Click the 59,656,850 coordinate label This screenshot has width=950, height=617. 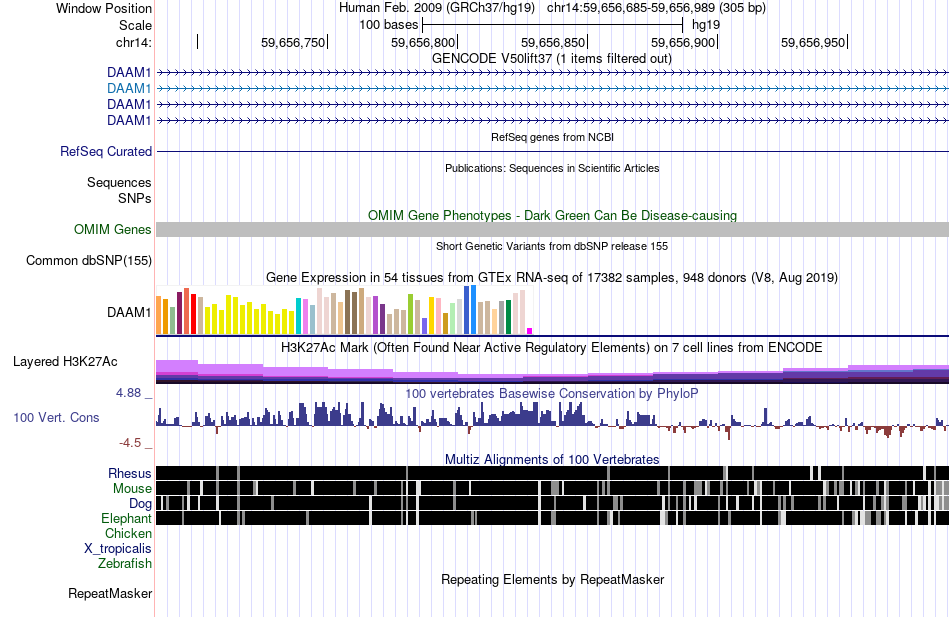pos(553,43)
